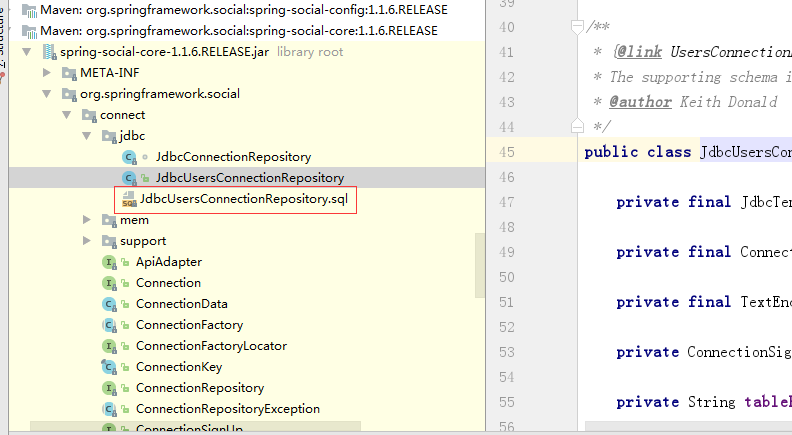This screenshot has height=435, width=792.
Task: Select spring-social-core-1.1.6.RELEASE.jar library root
Action: click(x=164, y=52)
